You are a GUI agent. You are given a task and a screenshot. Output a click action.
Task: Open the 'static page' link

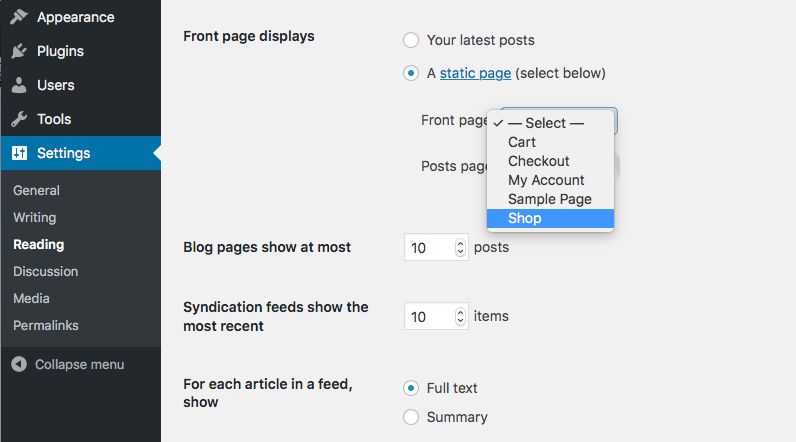(x=475, y=73)
